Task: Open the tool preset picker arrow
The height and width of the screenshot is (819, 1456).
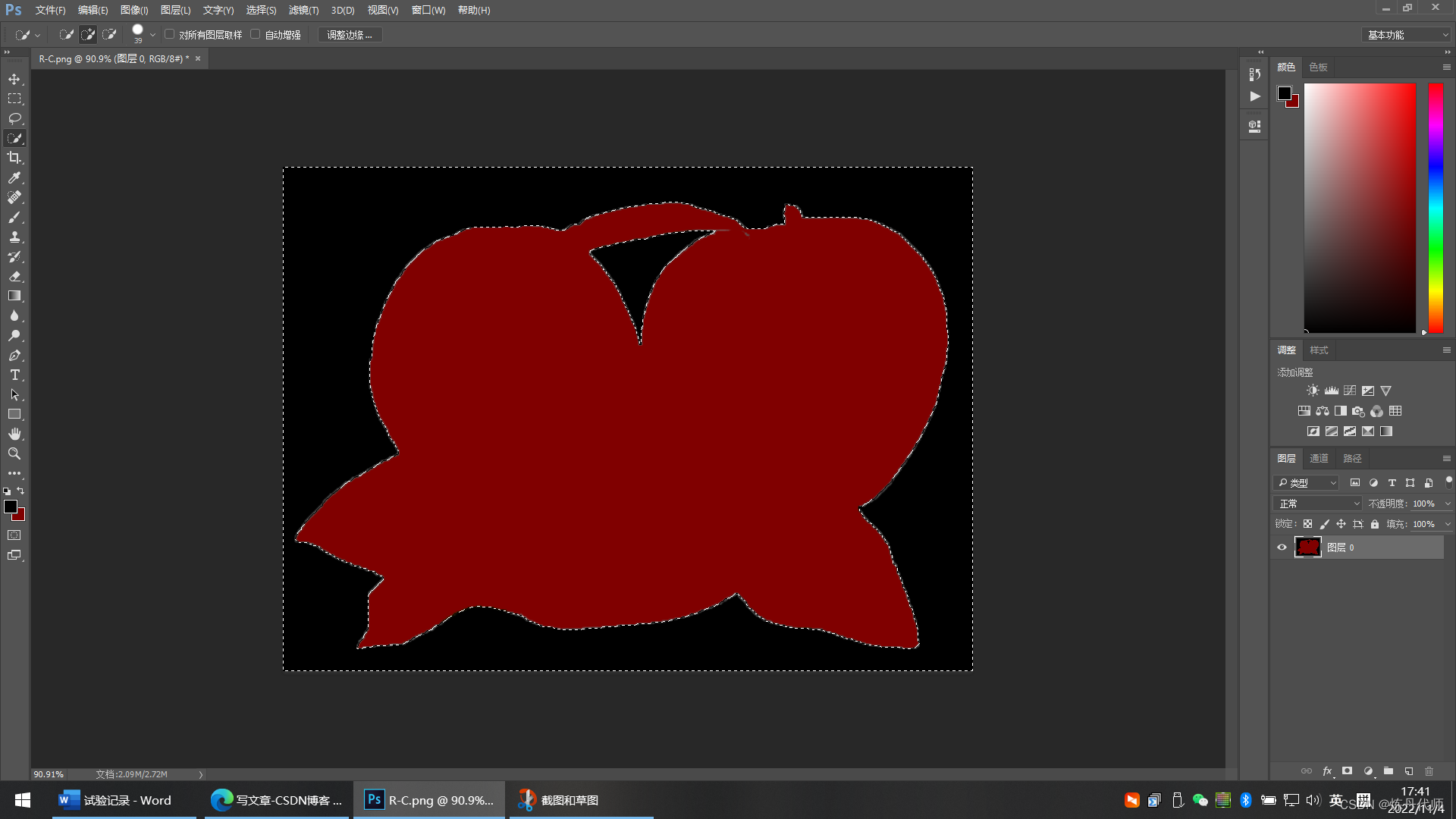Action: [38, 35]
